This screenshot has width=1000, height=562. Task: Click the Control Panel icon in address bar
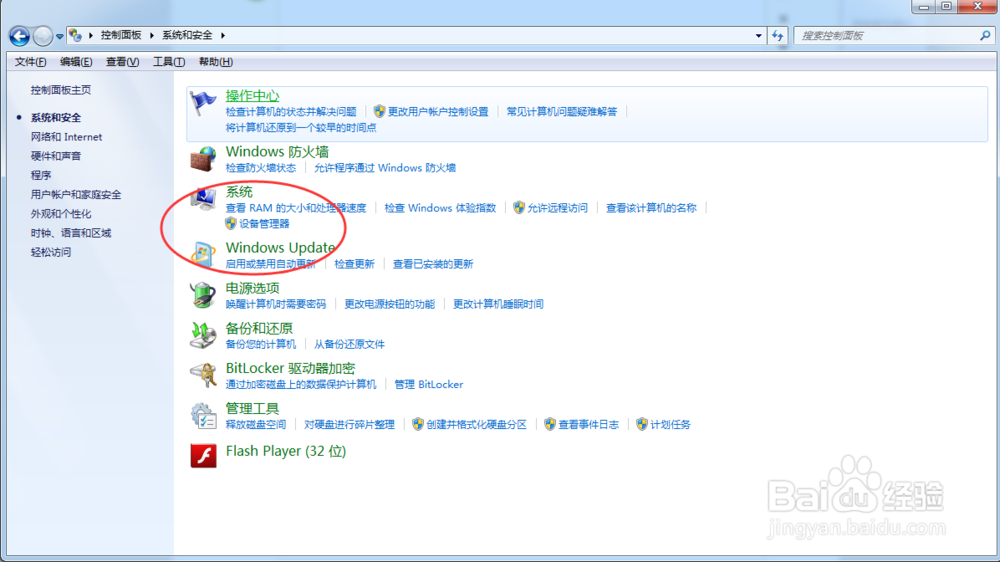tap(75, 35)
